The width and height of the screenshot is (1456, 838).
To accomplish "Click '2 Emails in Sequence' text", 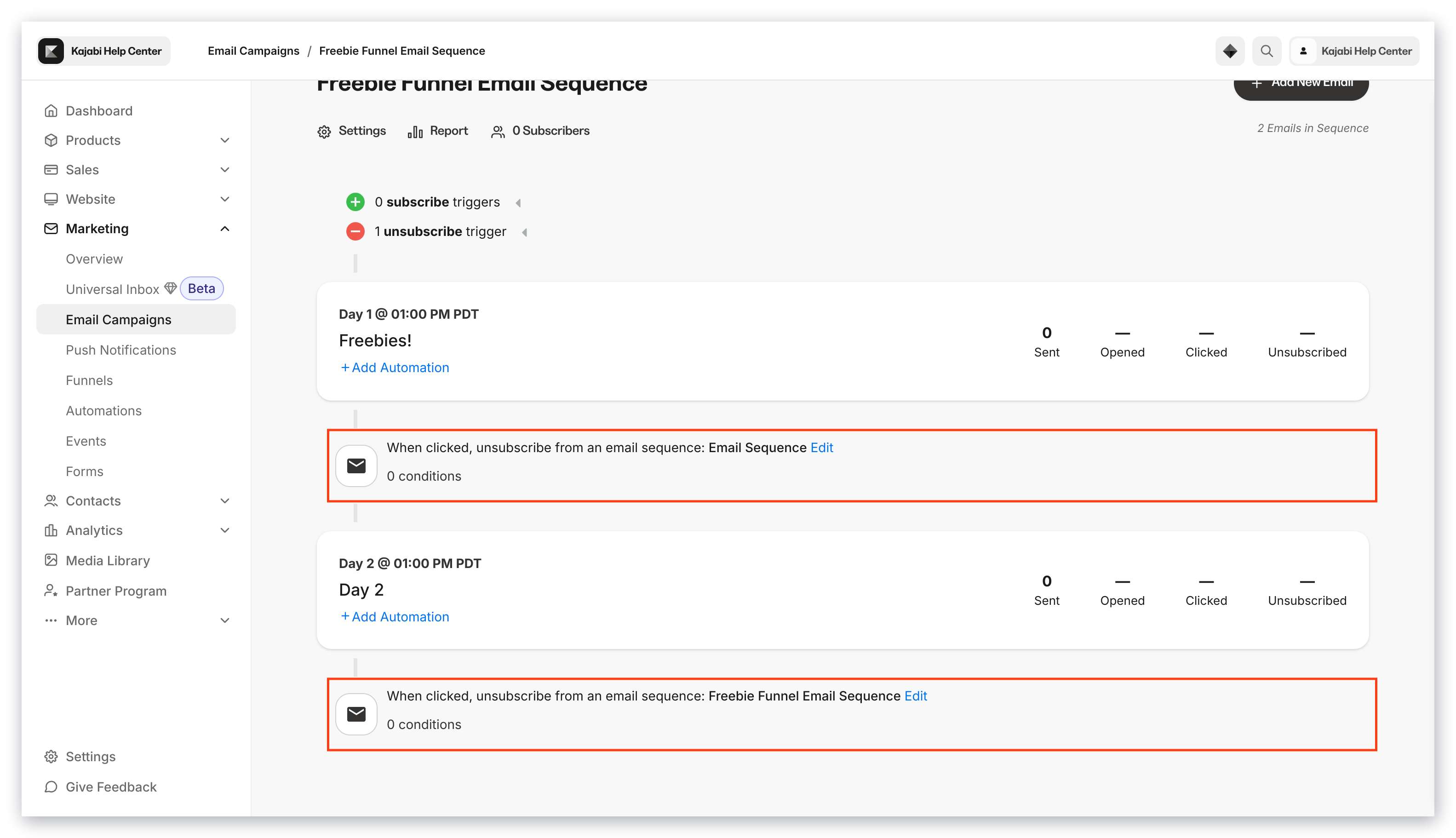I will point(1313,128).
